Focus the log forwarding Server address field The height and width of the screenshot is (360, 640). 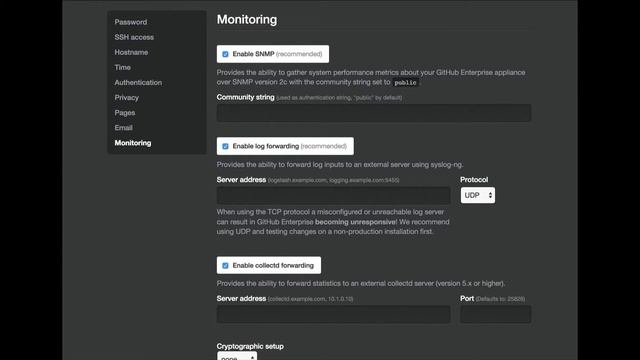pos(333,196)
